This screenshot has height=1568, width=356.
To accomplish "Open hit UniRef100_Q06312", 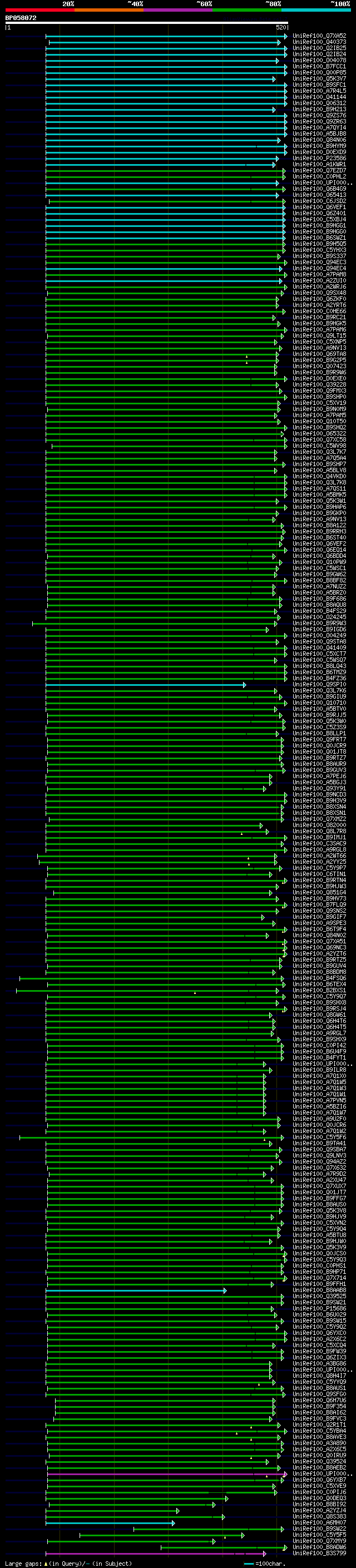I will click(x=319, y=103).
